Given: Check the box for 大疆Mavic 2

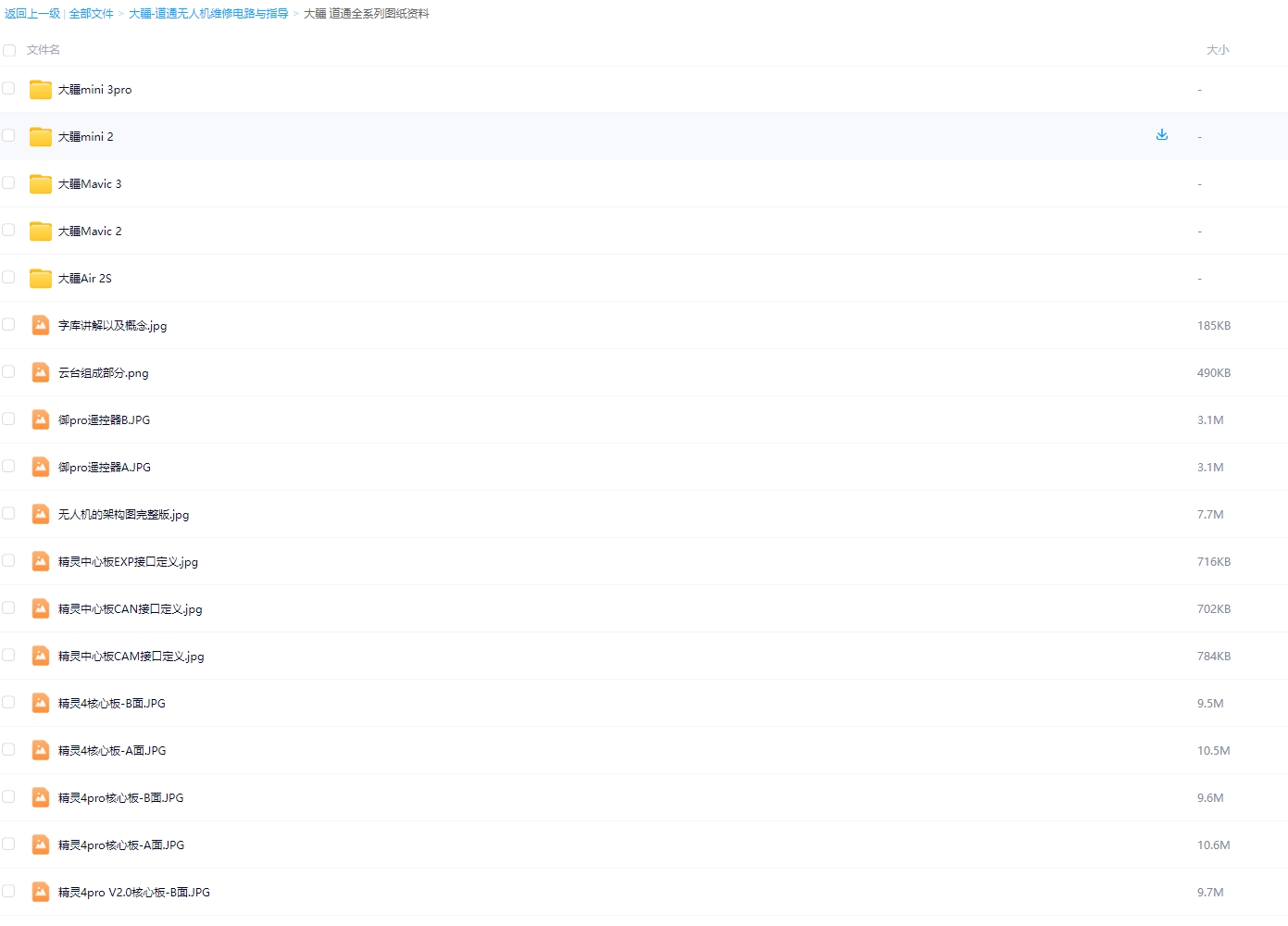Looking at the screenshot, I should [x=8, y=230].
